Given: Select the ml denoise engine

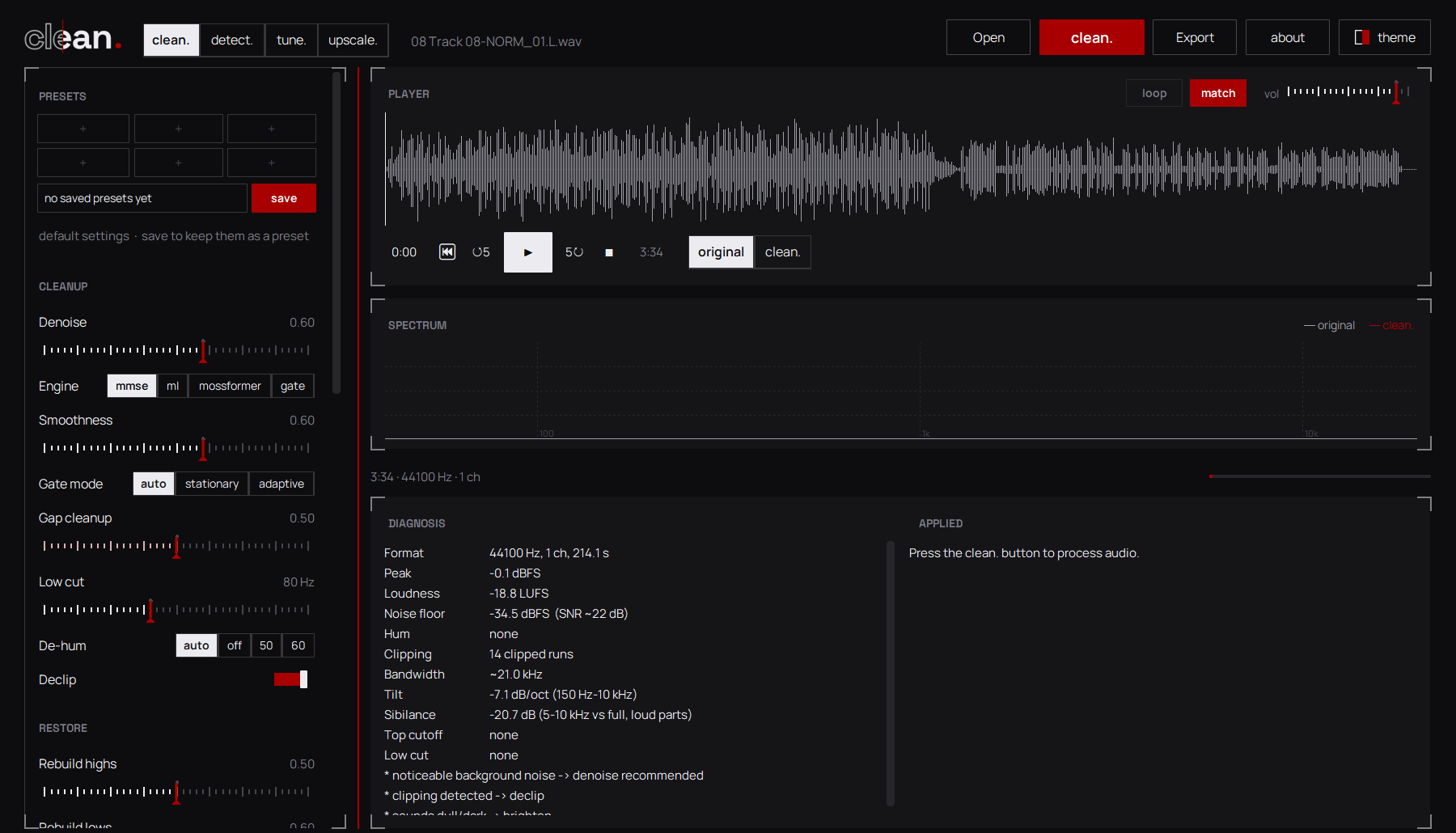Looking at the screenshot, I should click(x=172, y=386).
